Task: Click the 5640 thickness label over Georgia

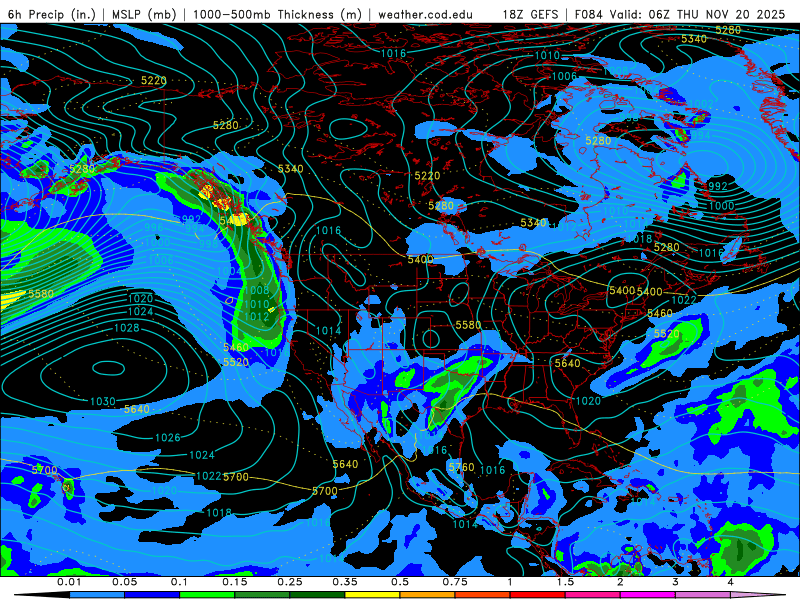Action: coord(567,363)
